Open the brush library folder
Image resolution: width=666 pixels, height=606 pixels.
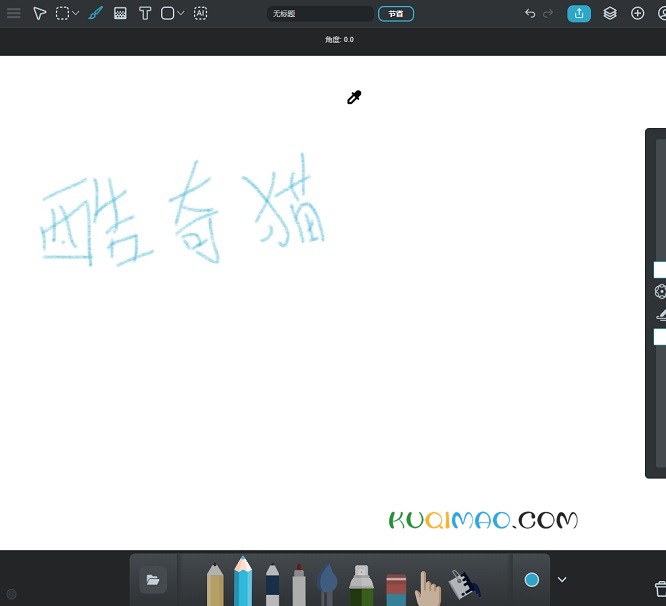pyautogui.click(x=153, y=579)
